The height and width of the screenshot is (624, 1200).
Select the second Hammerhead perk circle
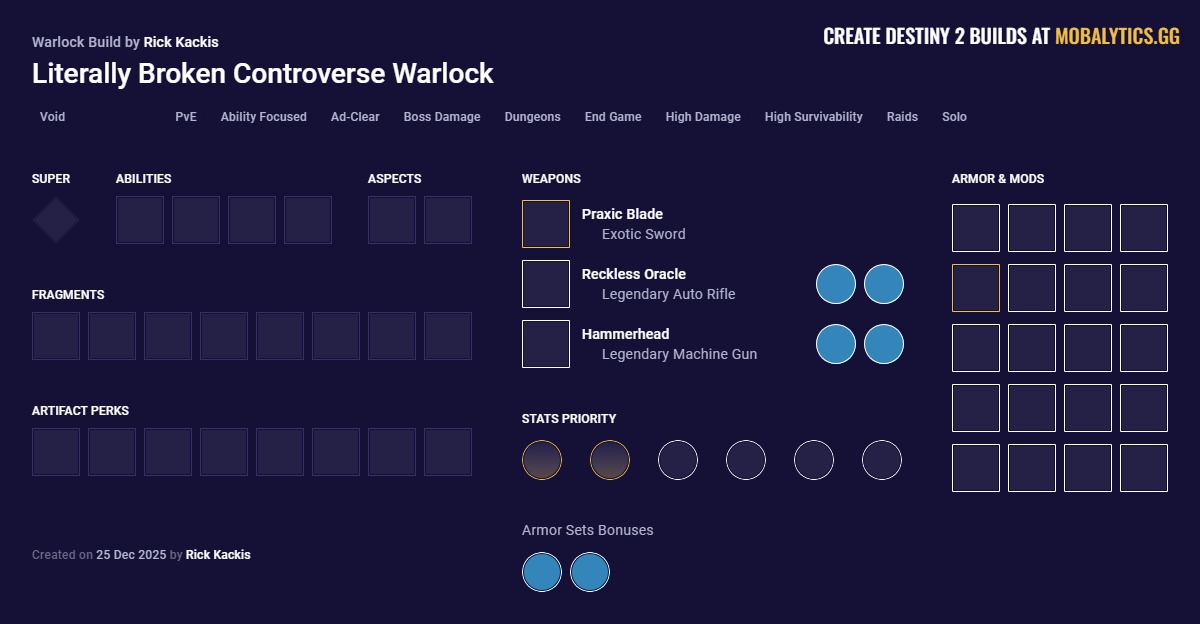(x=883, y=343)
